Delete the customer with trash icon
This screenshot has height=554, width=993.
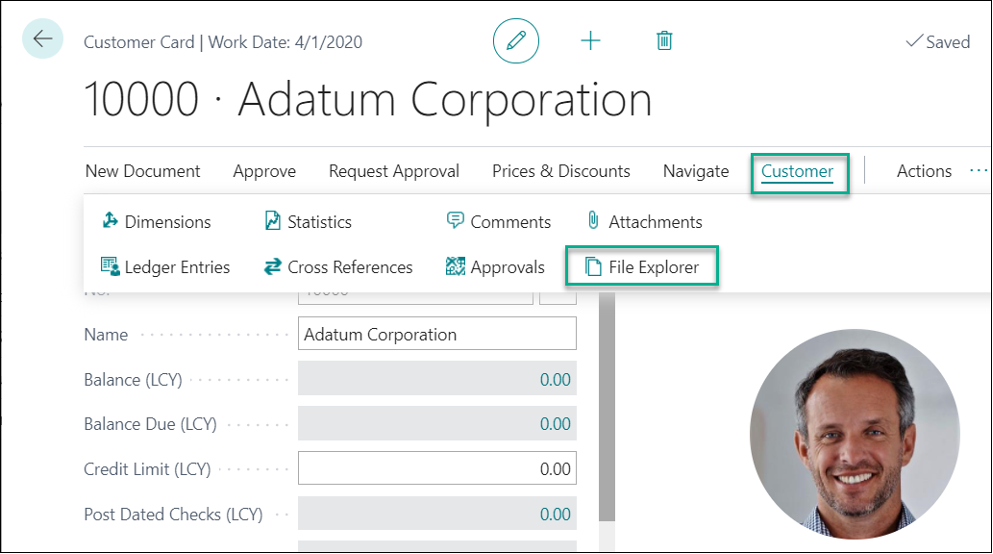pyautogui.click(x=664, y=41)
